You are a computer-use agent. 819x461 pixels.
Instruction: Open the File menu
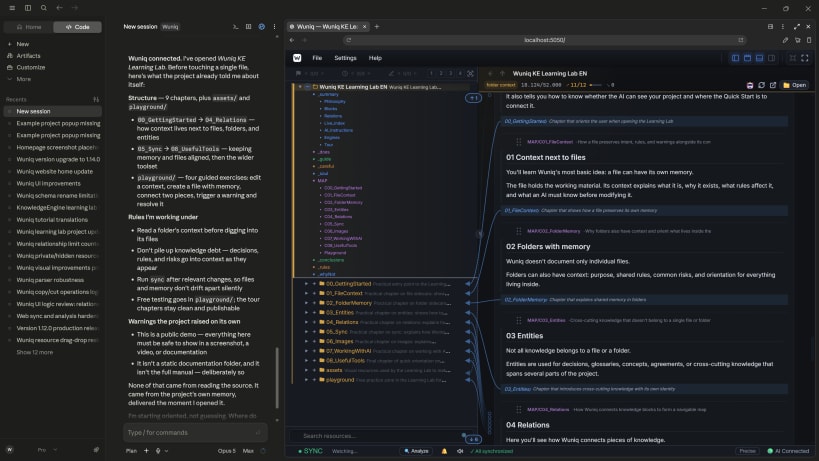pyautogui.click(x=317, y=58)
